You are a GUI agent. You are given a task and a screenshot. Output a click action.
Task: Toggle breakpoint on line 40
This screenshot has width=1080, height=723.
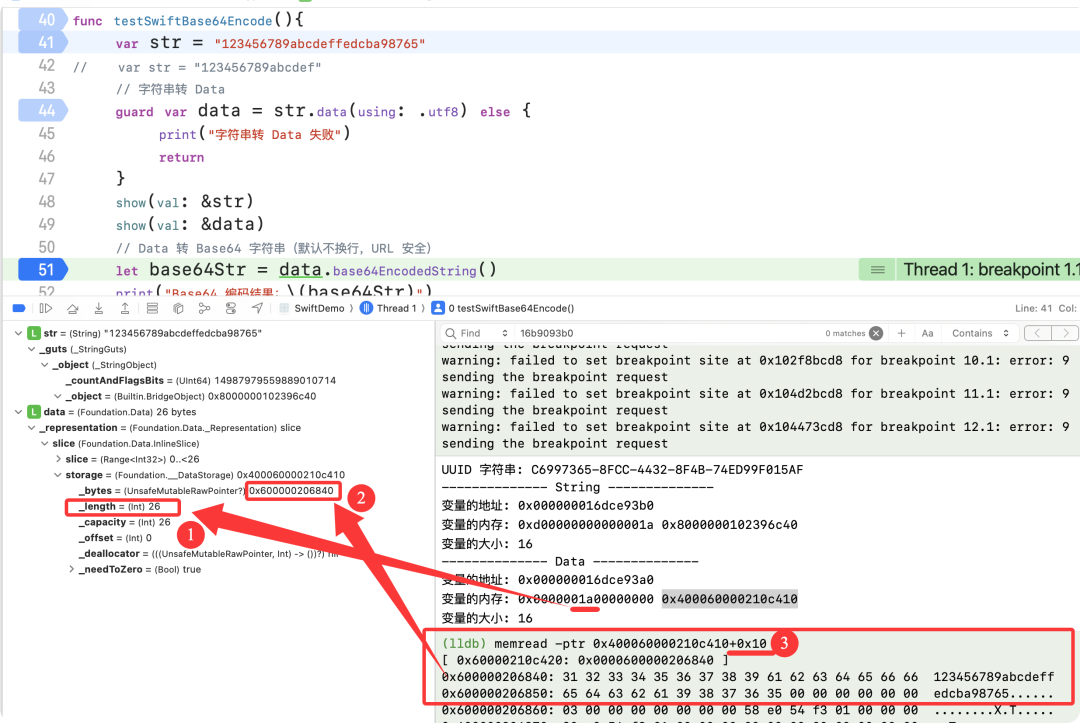[42, 20]
